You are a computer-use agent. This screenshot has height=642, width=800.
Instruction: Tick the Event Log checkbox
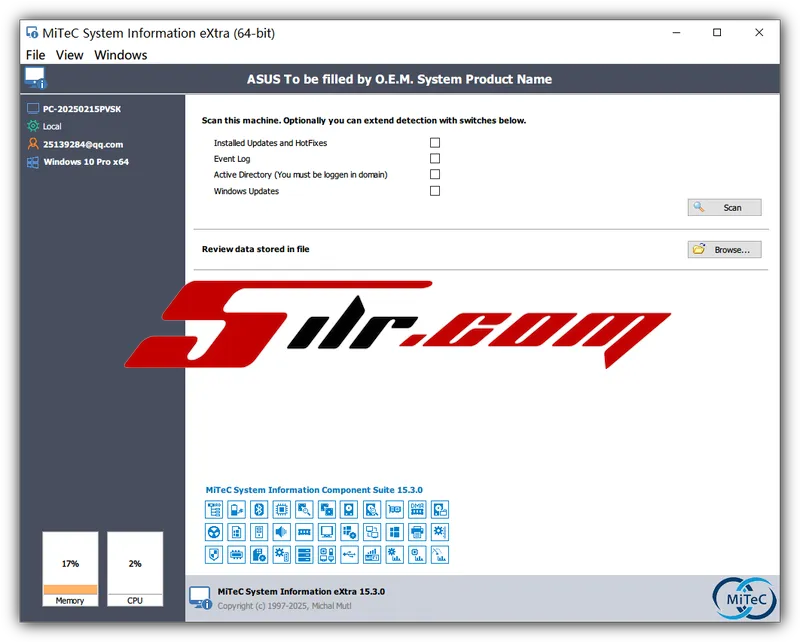point(435,158)
